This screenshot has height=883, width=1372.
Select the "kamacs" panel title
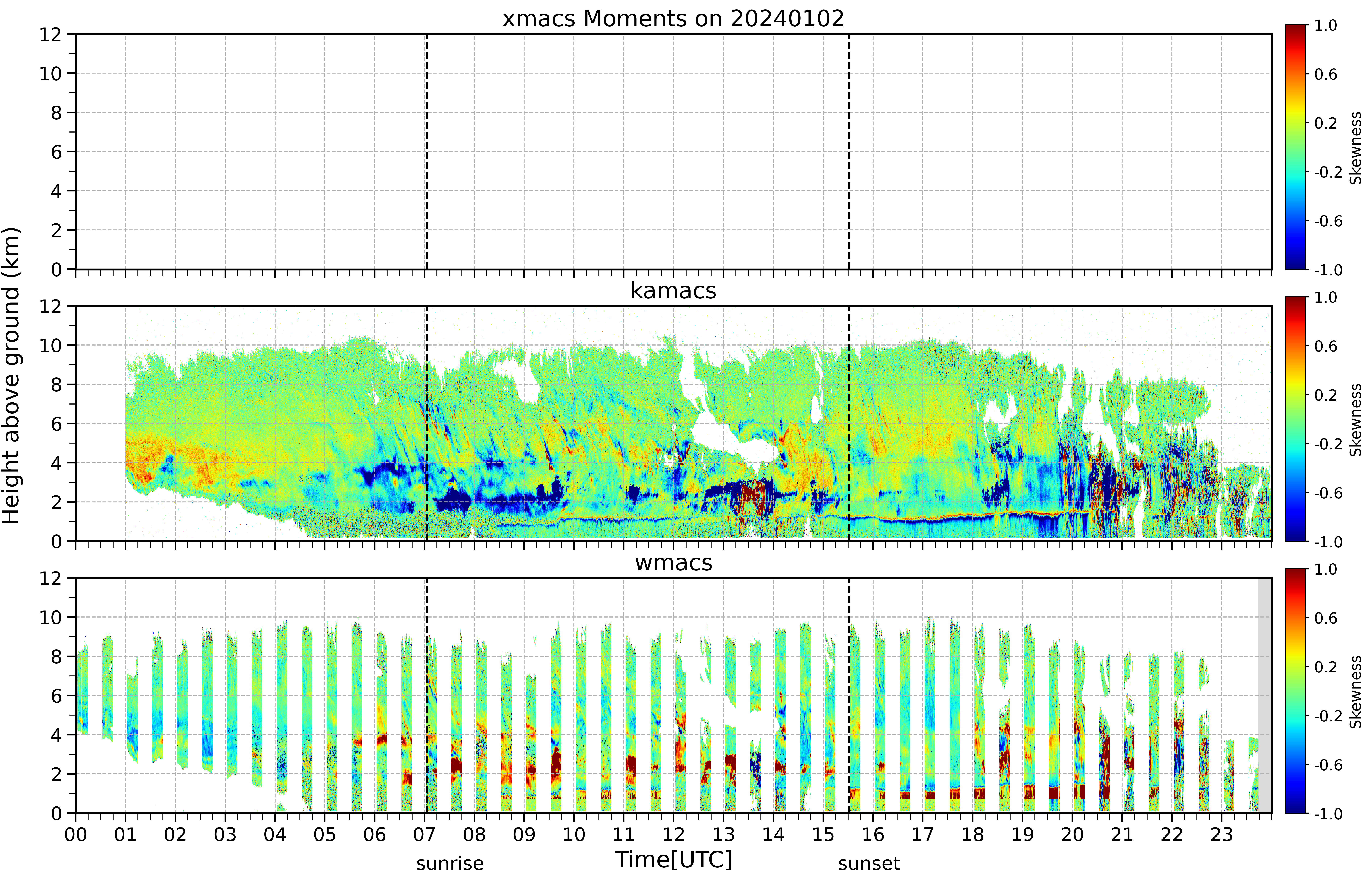tap(673, 291)
